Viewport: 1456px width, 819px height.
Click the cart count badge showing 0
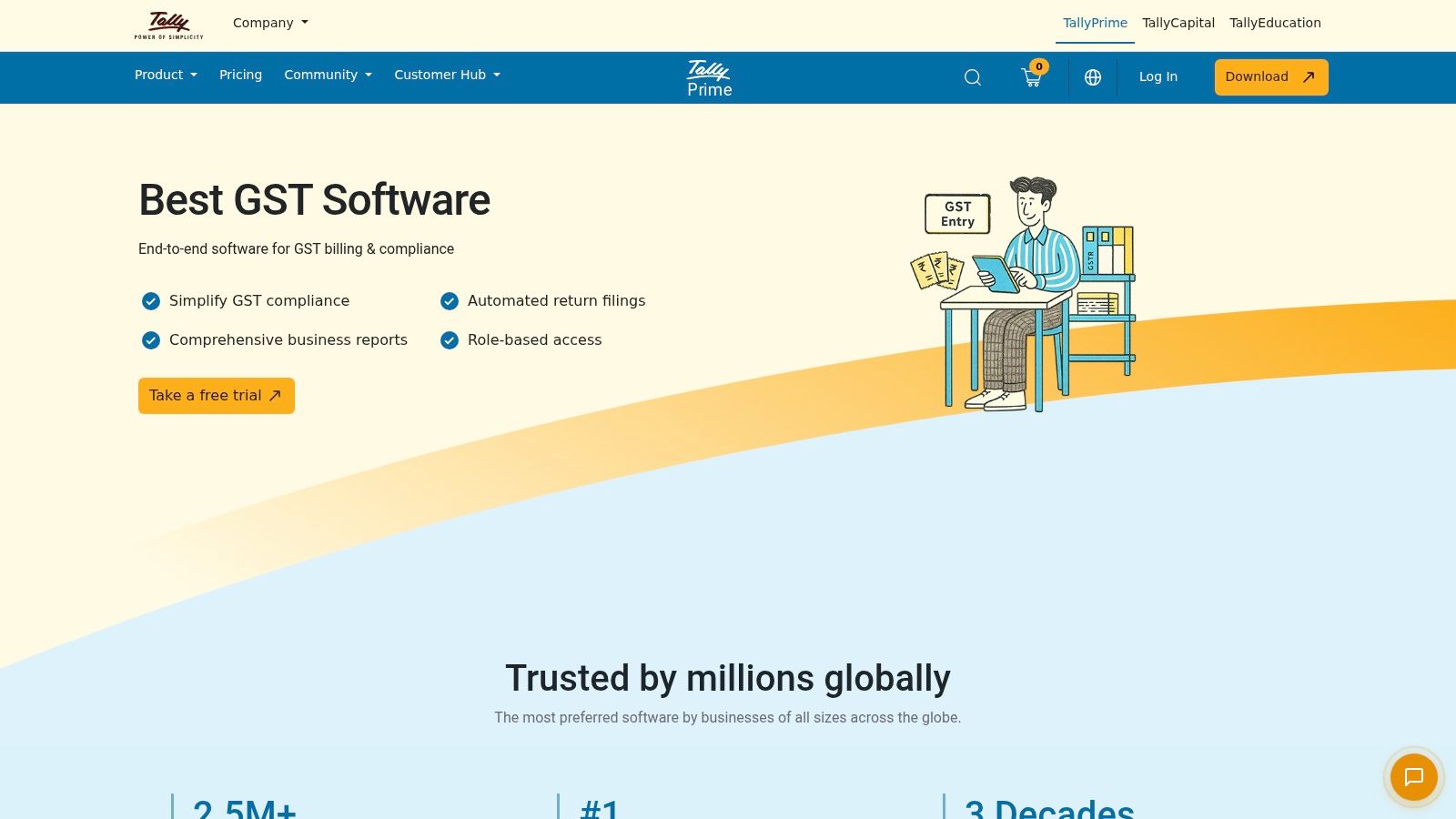[1039, 66]
